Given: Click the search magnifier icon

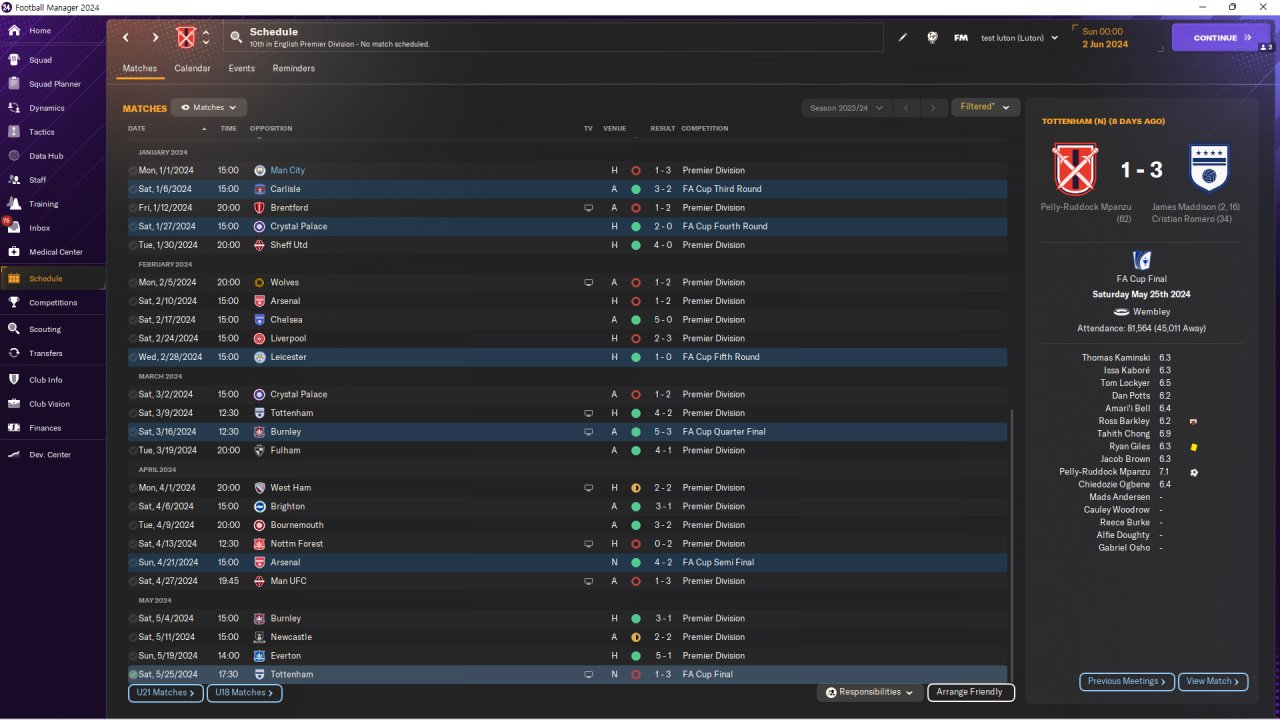Looking at the screenshot, I should tap(236, 38).
